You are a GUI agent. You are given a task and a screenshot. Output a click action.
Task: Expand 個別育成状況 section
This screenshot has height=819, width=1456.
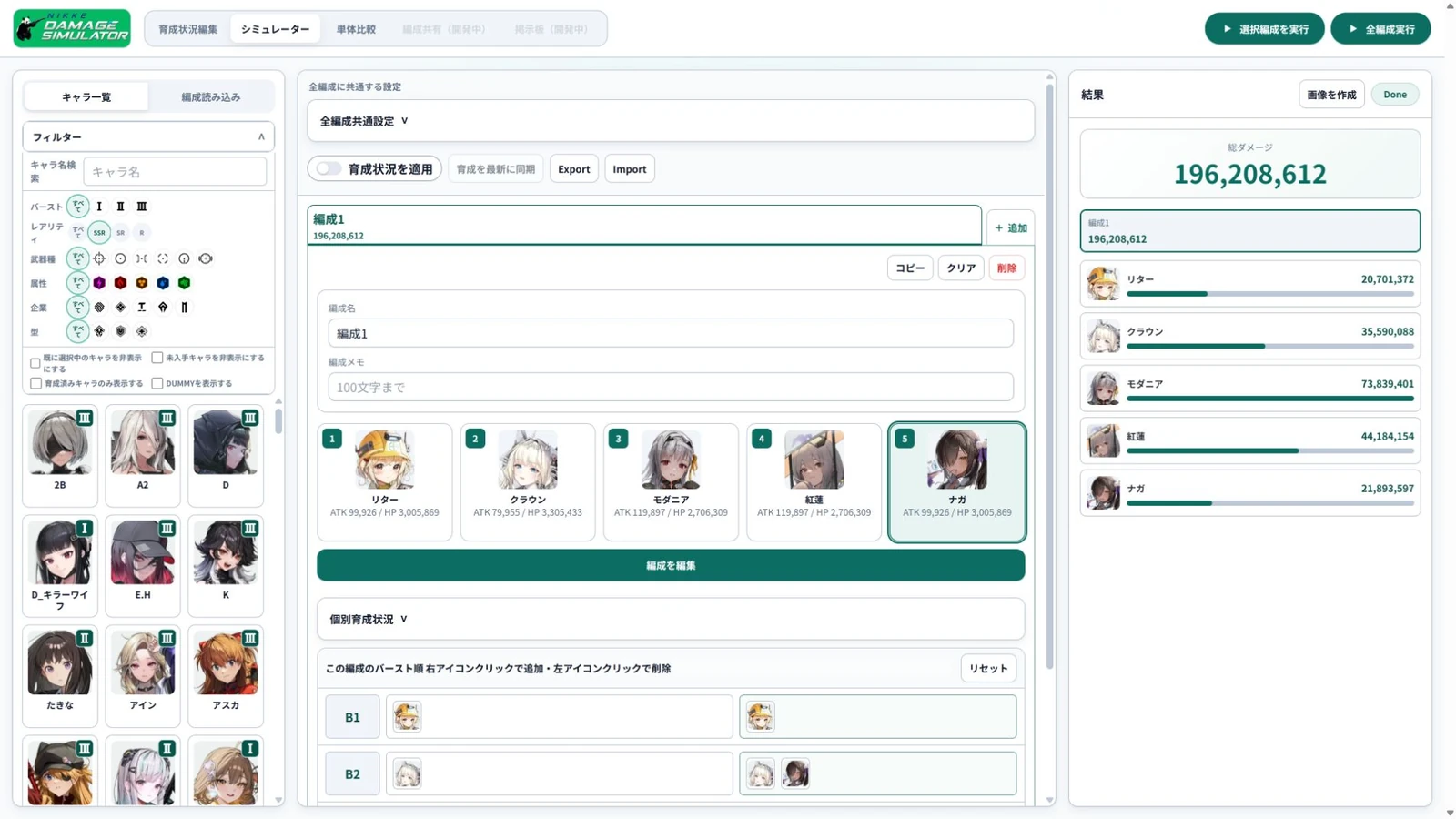pos(671,619)
